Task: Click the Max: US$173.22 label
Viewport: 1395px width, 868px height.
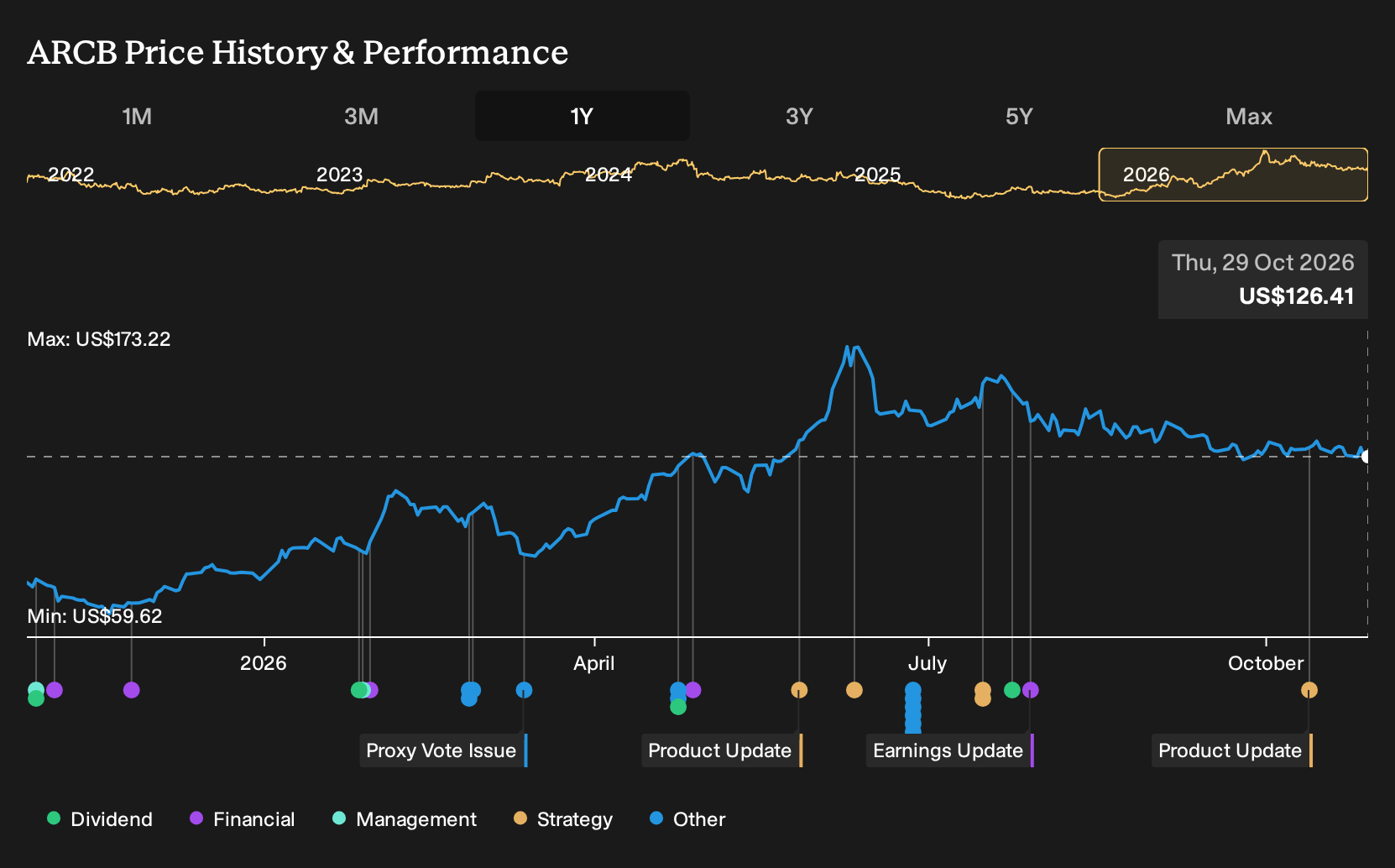Action: [99, 339]
